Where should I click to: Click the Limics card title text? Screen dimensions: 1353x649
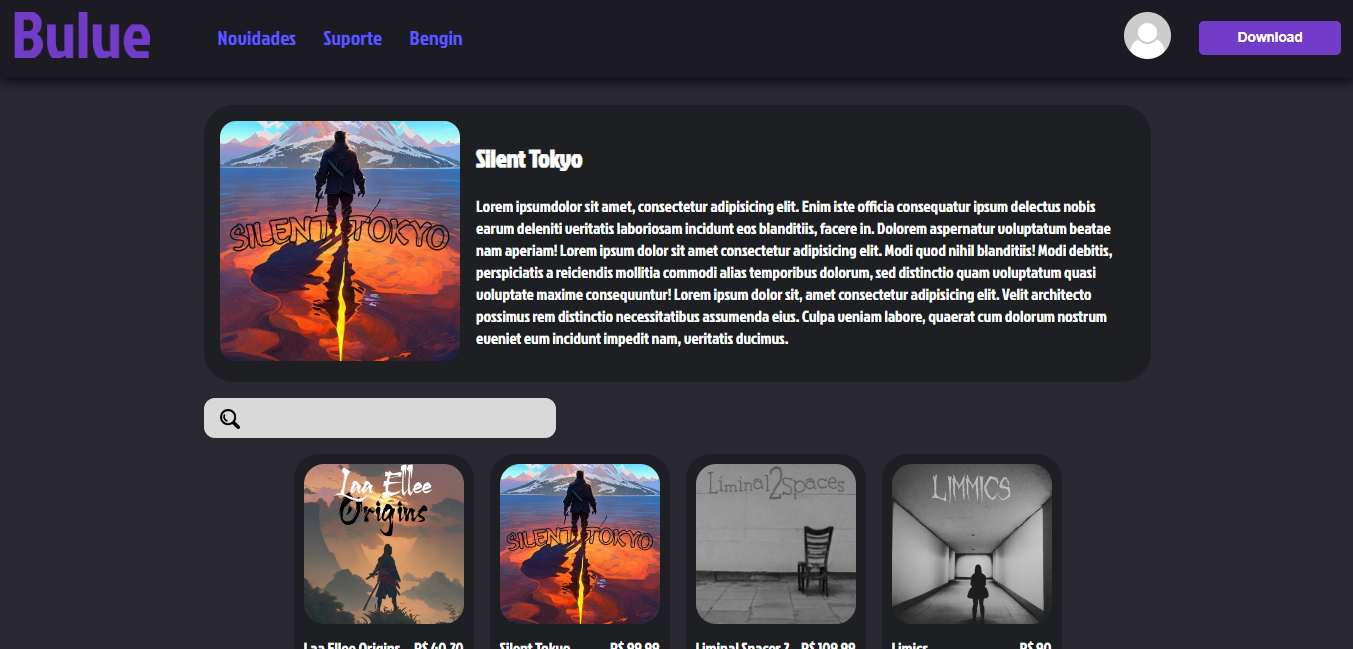click(910, 644)
